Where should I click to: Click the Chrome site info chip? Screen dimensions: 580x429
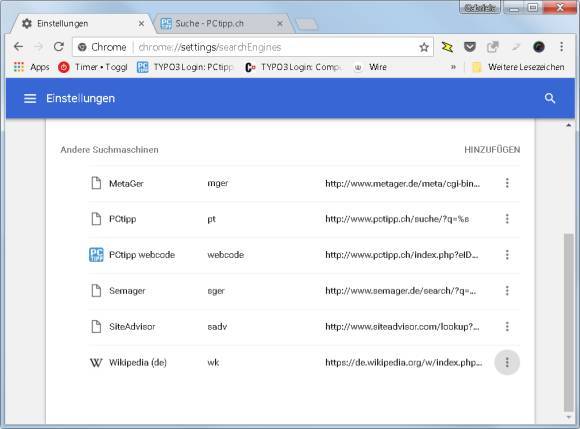[102, 47]
